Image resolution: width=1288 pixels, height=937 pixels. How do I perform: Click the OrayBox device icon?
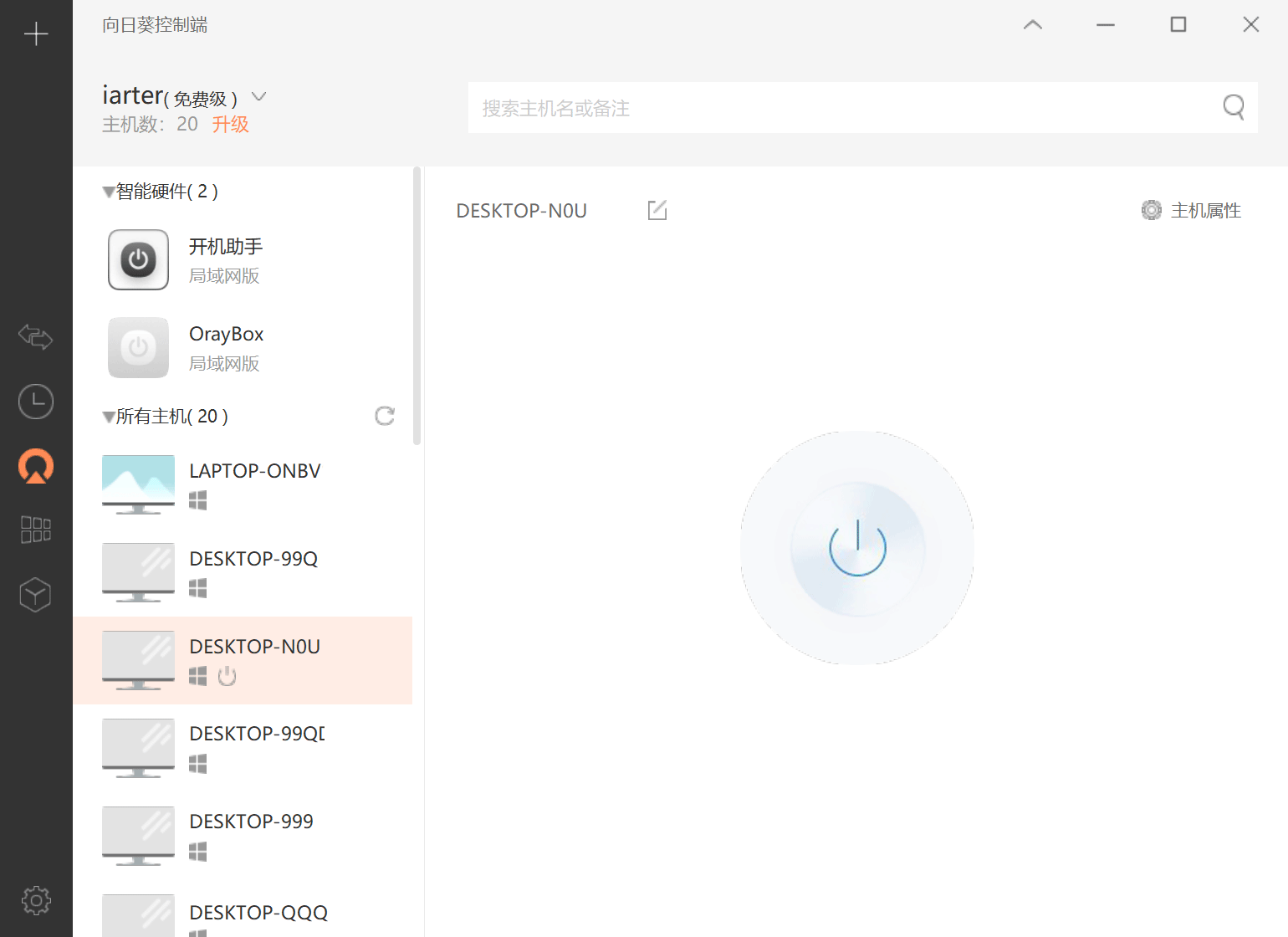coord(139,347)
